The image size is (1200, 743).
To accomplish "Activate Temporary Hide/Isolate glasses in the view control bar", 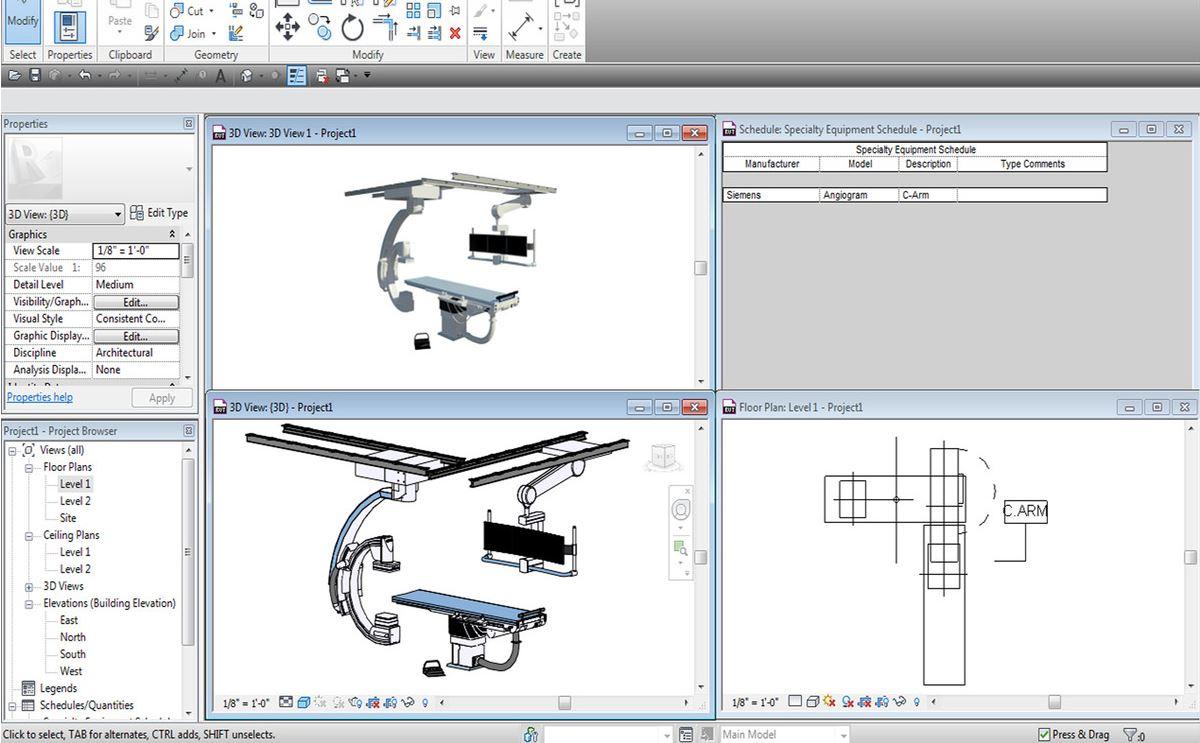I will coord(408,702).
